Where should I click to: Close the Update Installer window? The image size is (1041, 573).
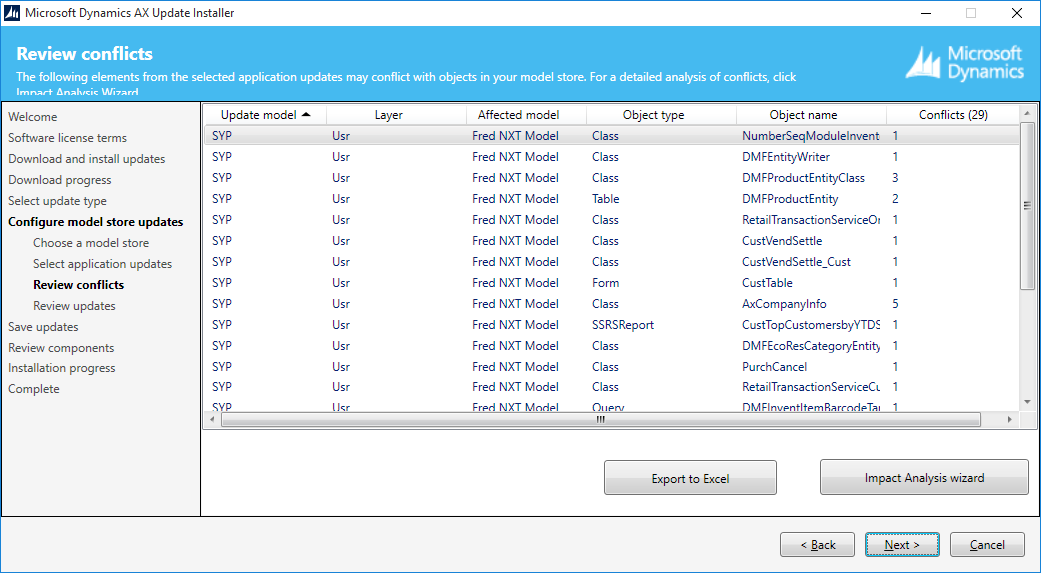pyautogui.click(x=1016, y=13)
